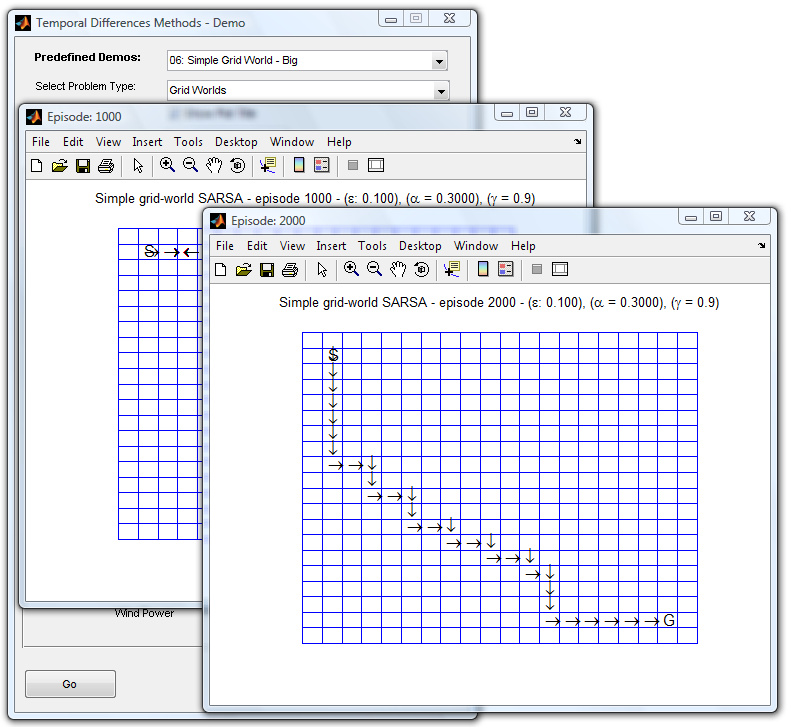
Task: Click the Go button in Demo window
Action: pos(70,684)
